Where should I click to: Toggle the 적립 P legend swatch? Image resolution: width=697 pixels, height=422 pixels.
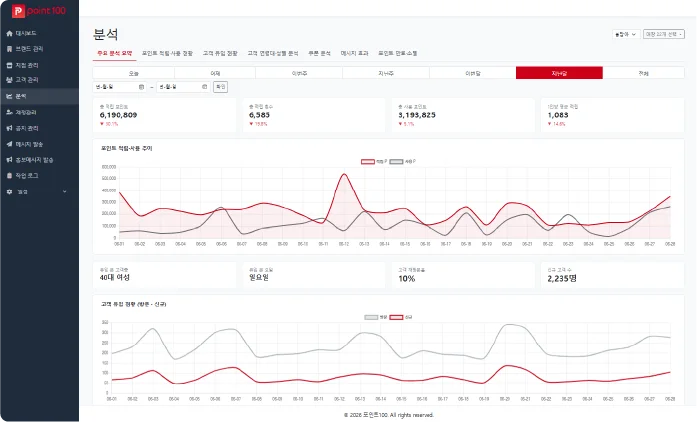(x=368, y=161)
